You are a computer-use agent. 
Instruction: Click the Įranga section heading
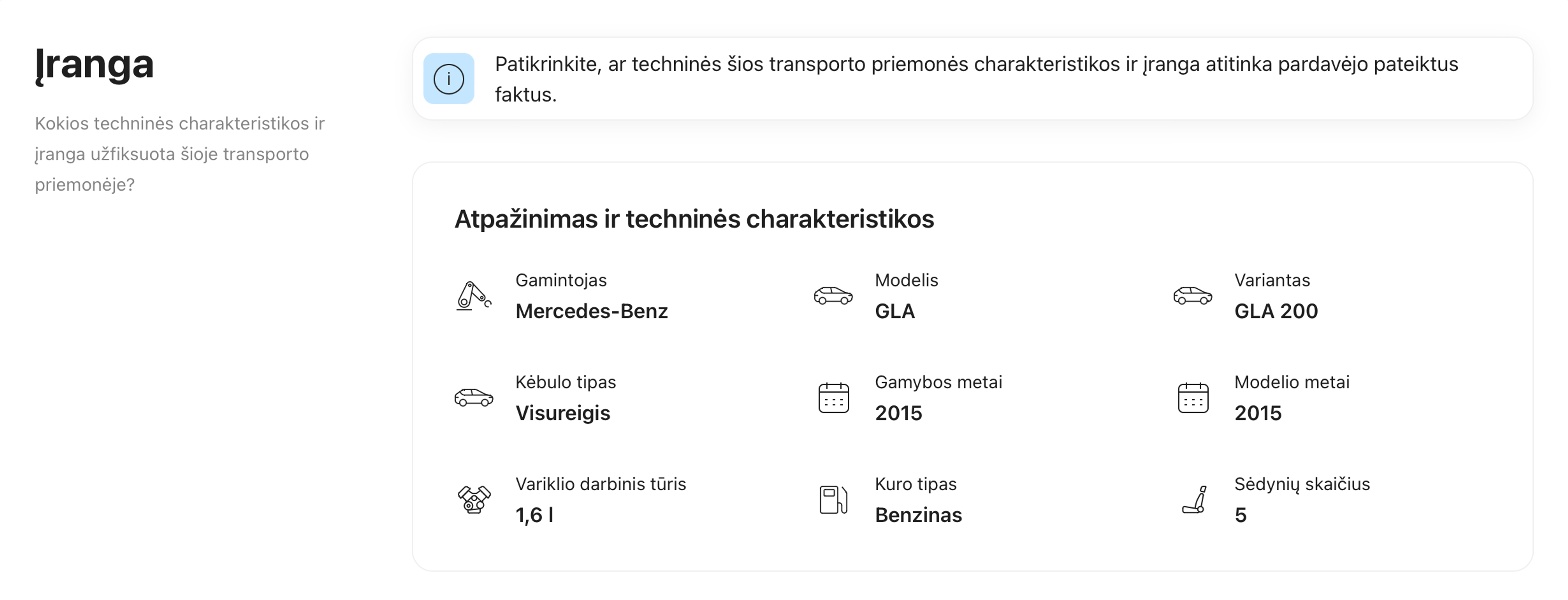[x=94, y=64]
